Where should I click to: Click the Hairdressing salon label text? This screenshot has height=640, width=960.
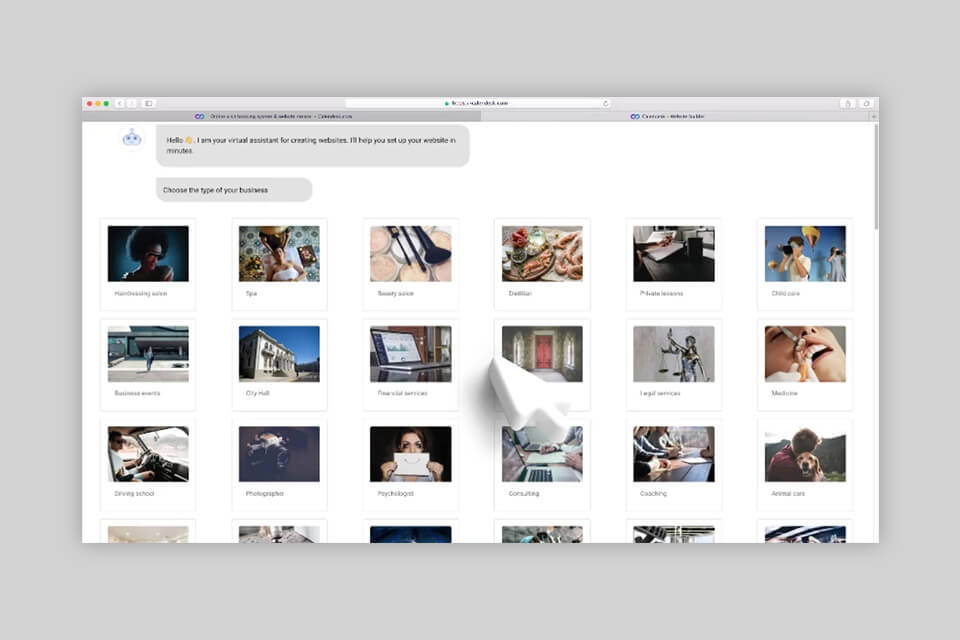pos(141,293)
